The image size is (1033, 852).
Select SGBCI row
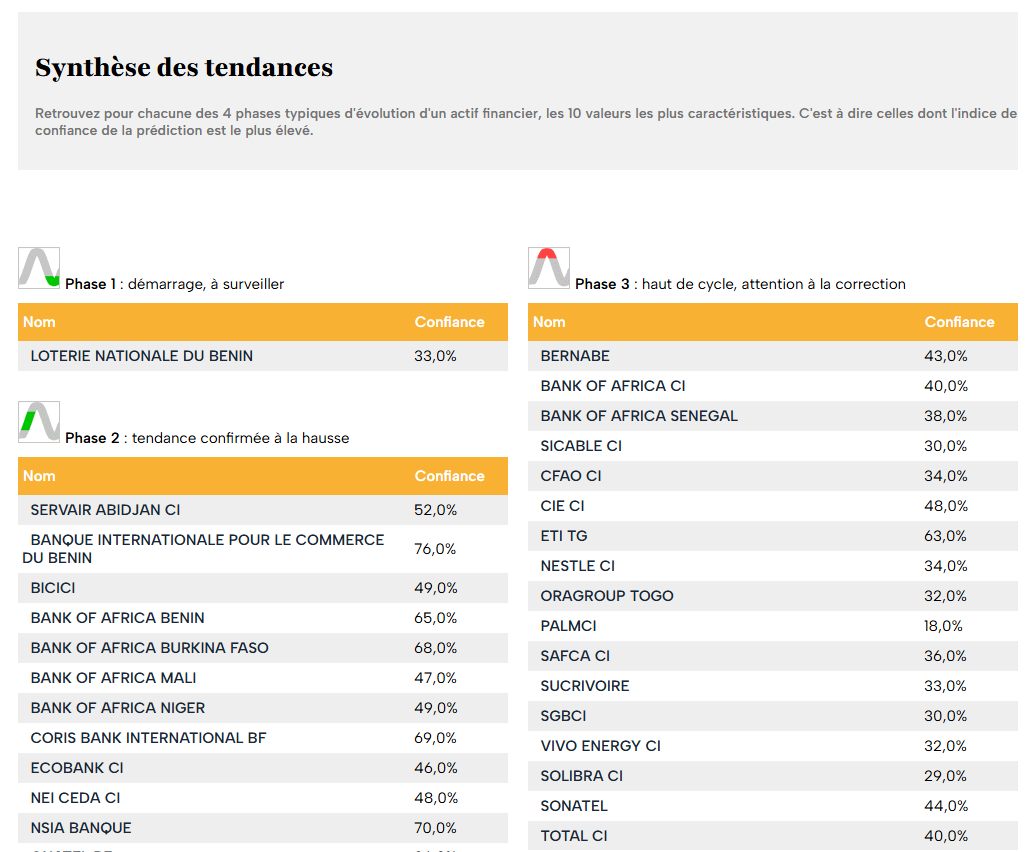[x=773, y=716]
